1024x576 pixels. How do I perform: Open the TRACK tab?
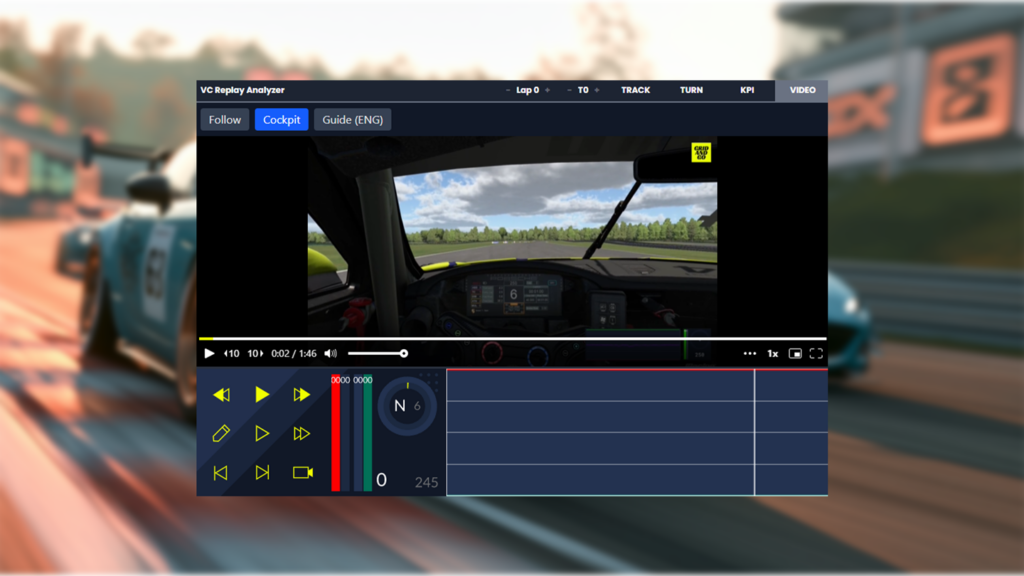coord(635,90)
